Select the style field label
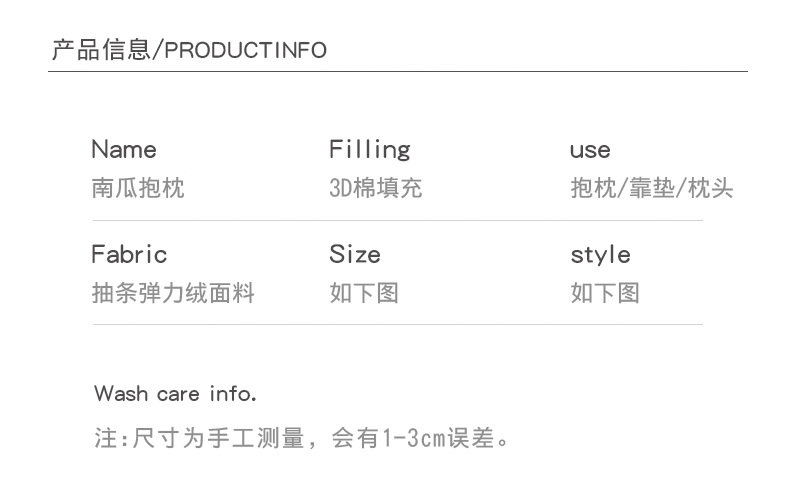This screenshot has height=500, width=790. (x=600, y=254)
